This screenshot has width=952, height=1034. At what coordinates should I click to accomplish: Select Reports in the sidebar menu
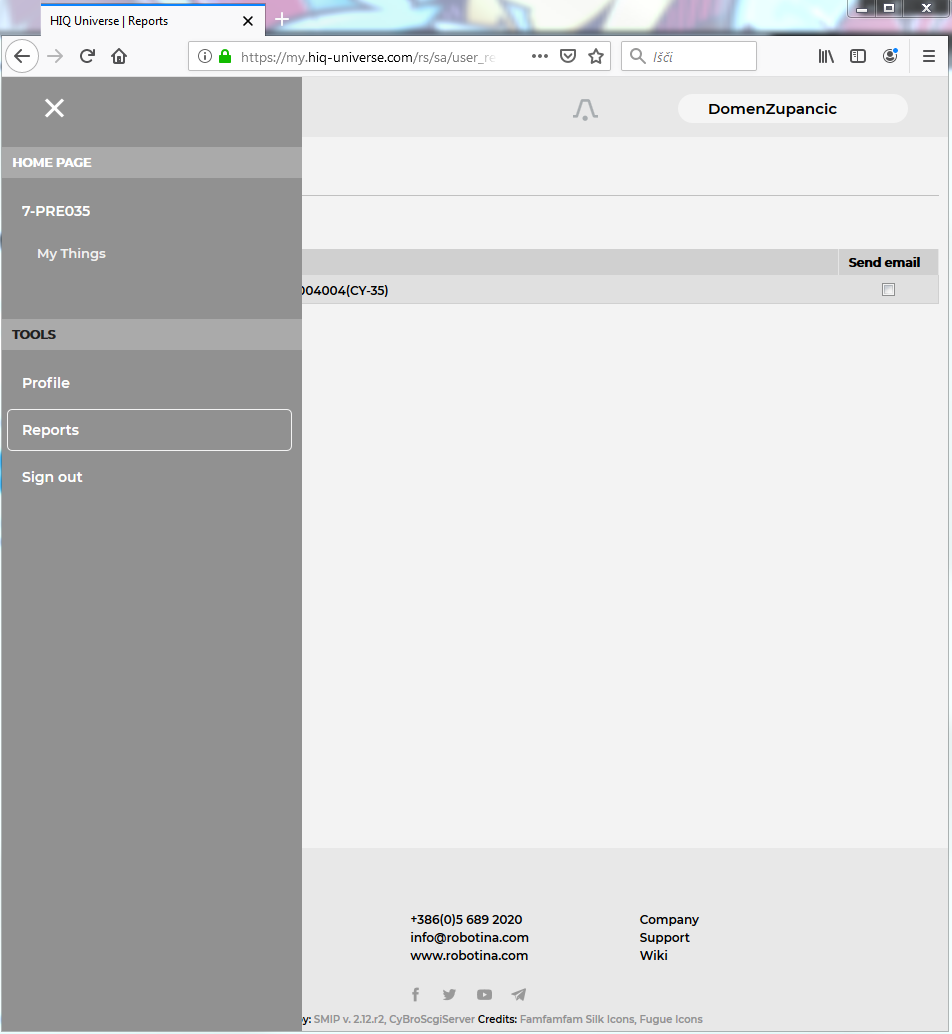tap(149, 430)
